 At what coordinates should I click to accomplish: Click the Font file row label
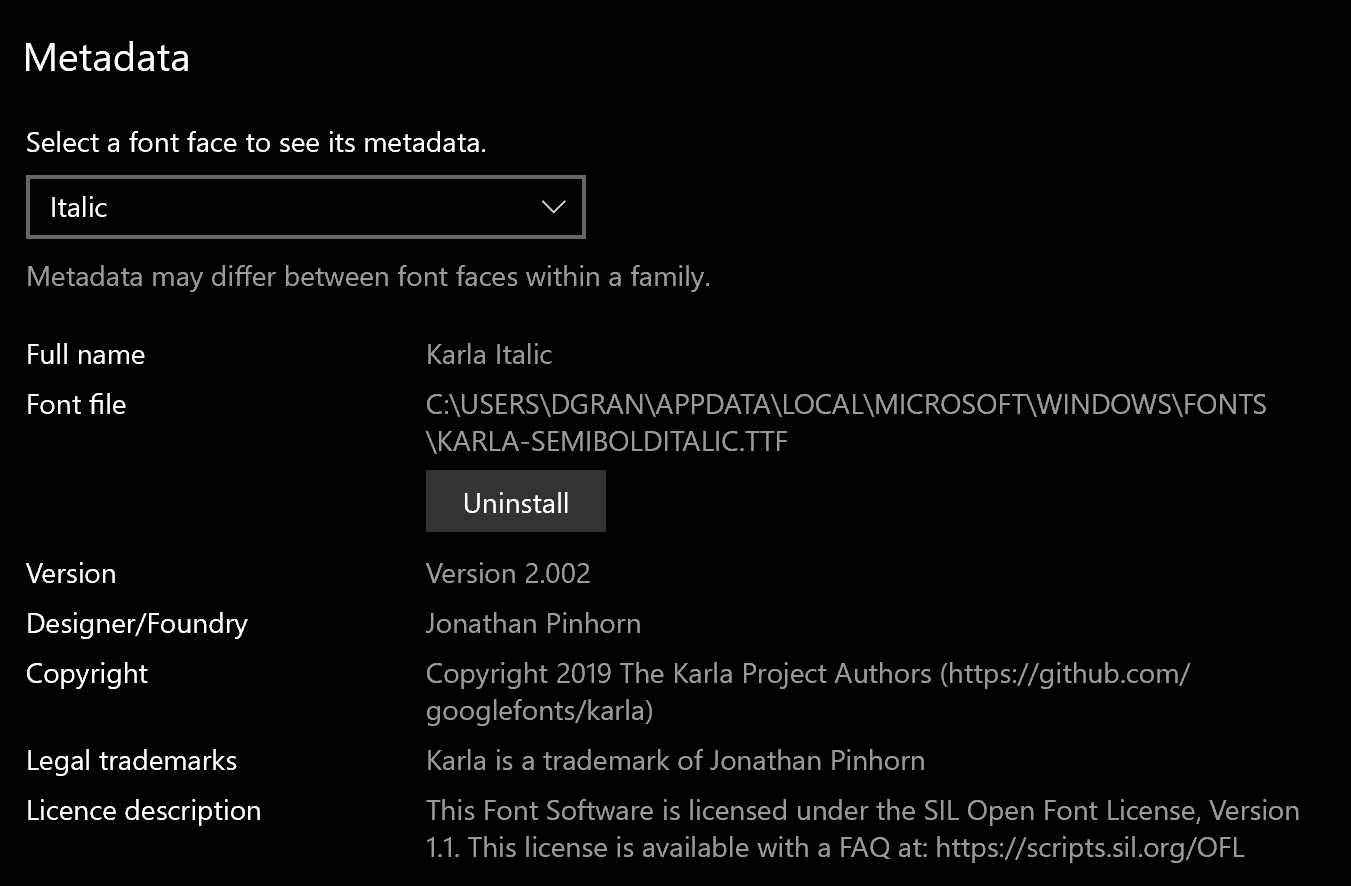tap(76, 404)
